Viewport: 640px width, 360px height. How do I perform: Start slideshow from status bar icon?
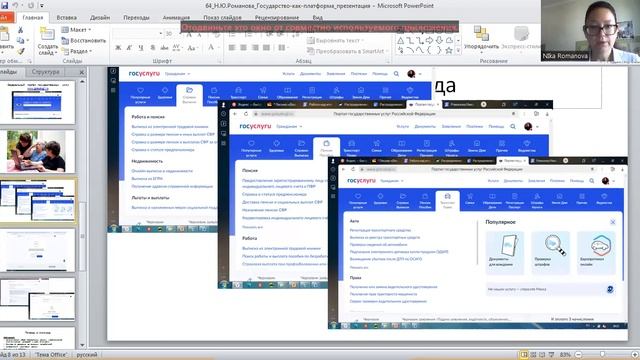tap(551, 355)
